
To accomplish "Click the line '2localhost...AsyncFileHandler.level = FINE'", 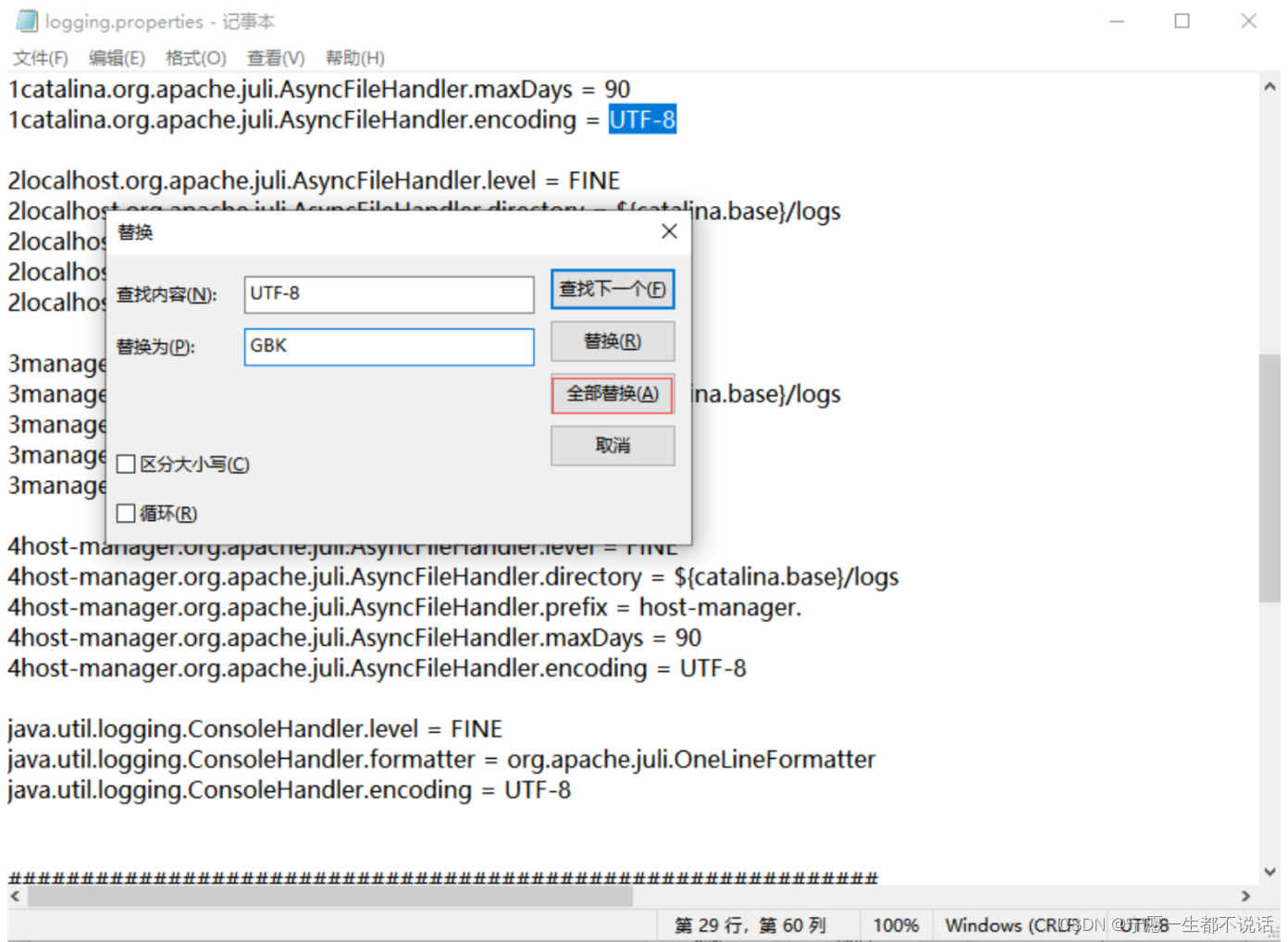I will 314,180.
